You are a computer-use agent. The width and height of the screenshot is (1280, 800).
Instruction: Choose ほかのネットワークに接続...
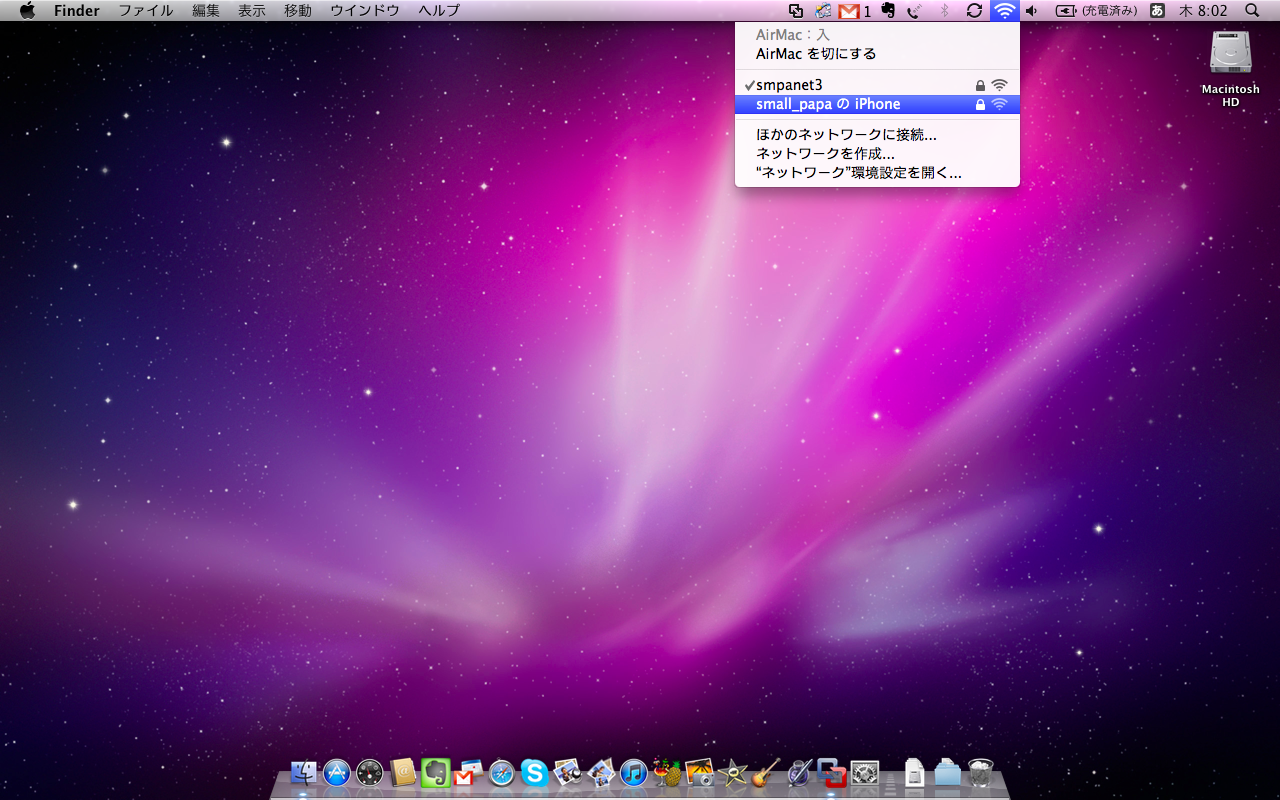(877, 135)
